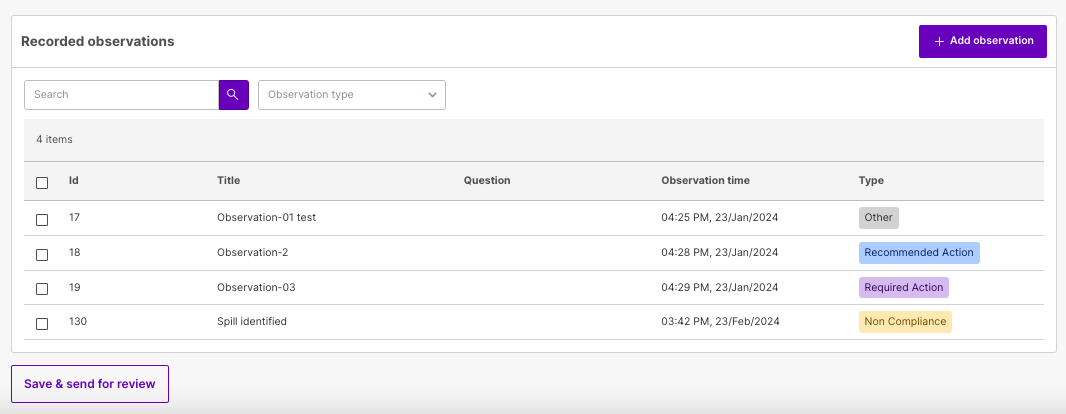1066x414 pixels.
Task: Click the plus icon in Add observation
Action: (x=940, y=41)
